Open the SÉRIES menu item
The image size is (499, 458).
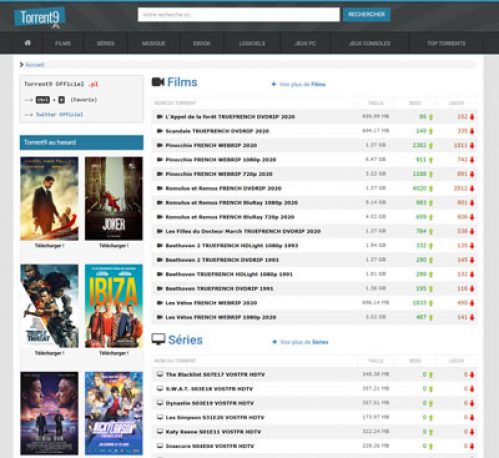105,43
